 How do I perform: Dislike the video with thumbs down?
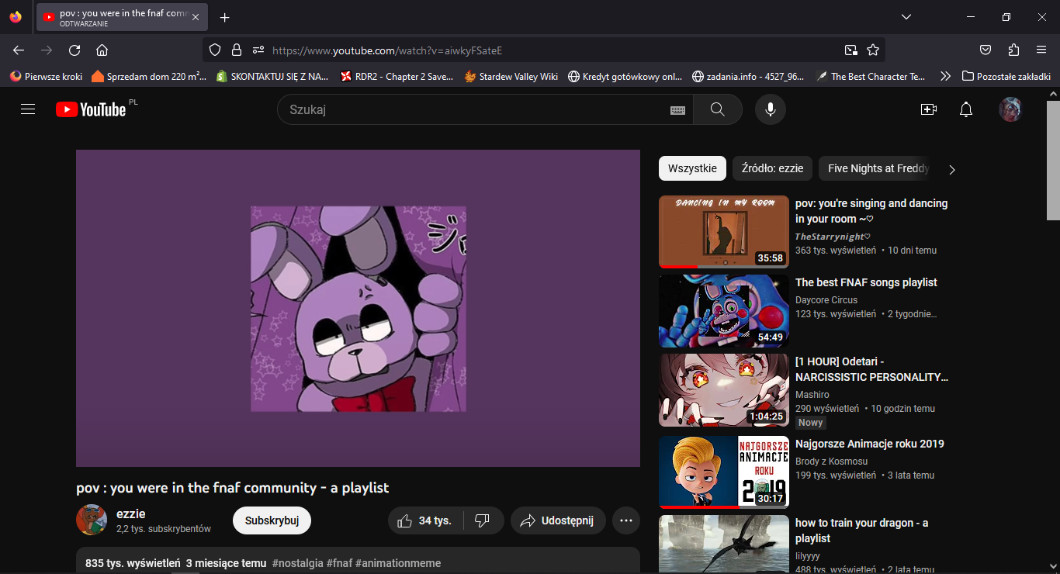[x=482, y=521]
